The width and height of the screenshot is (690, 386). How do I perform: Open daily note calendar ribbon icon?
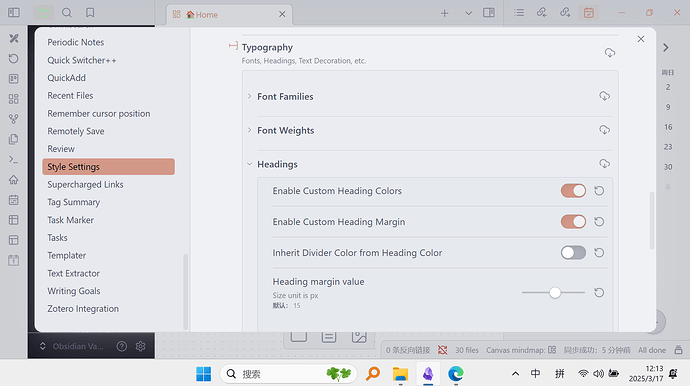[14, 200]
